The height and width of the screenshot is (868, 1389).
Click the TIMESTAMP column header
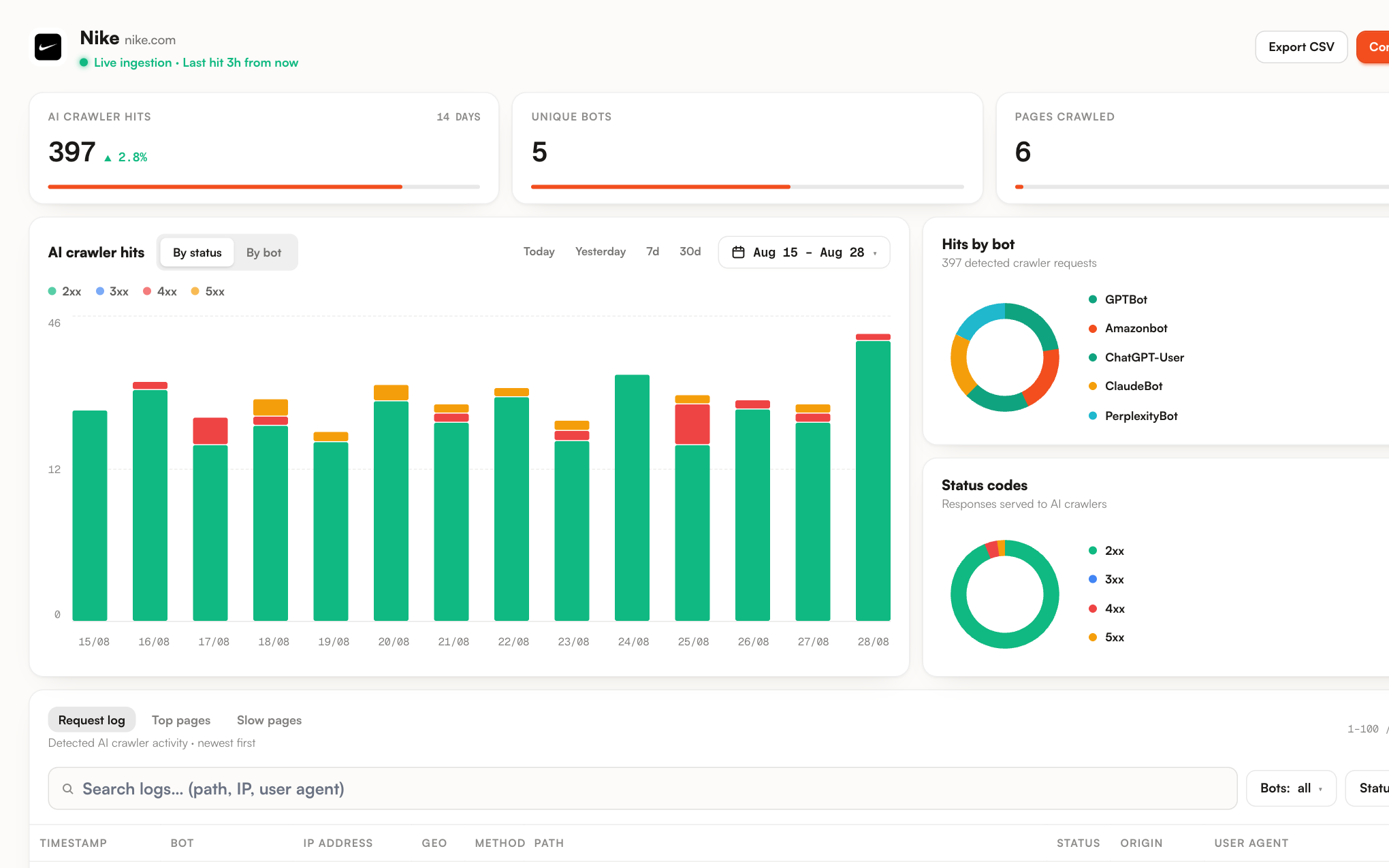tap(74, 843)
